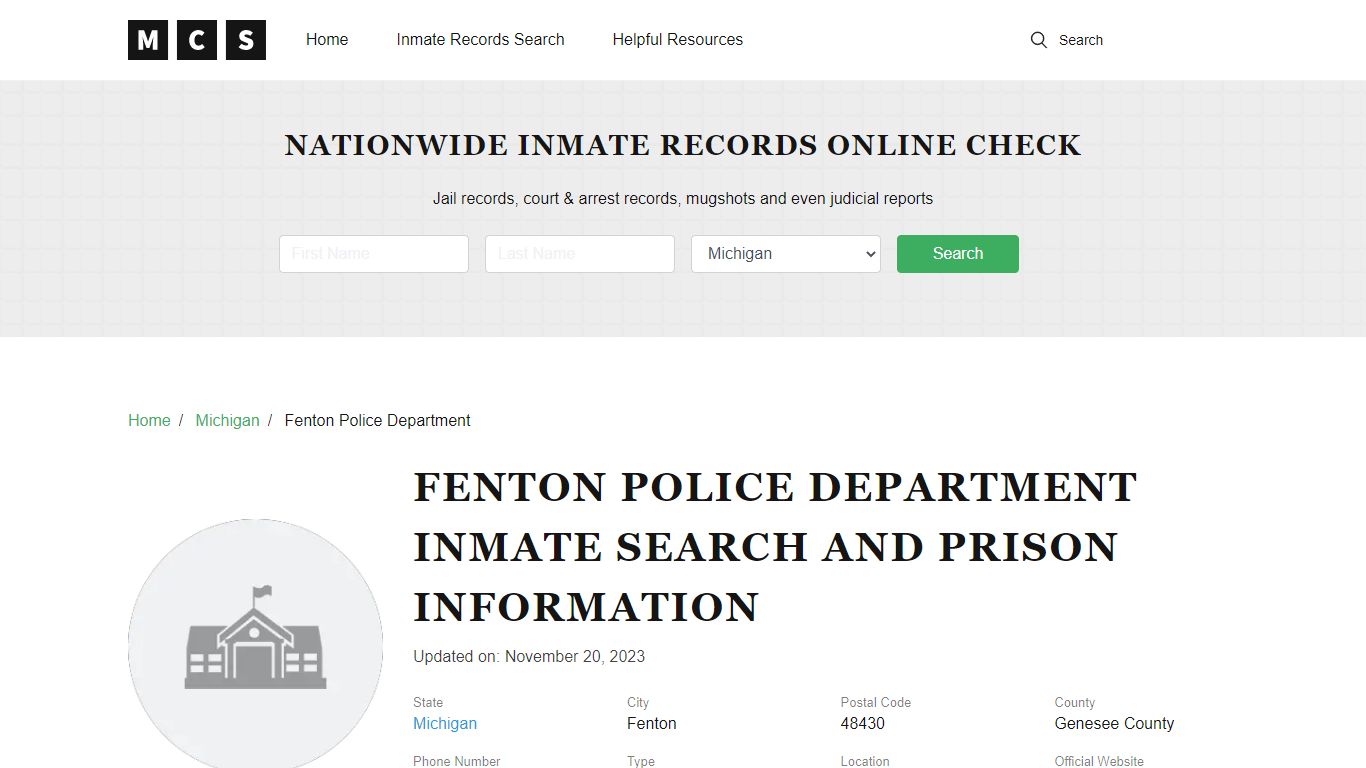The image size is (1366, 768).
Task: Click the Home breadcrumb link
Action: click(x=149, y=420)
